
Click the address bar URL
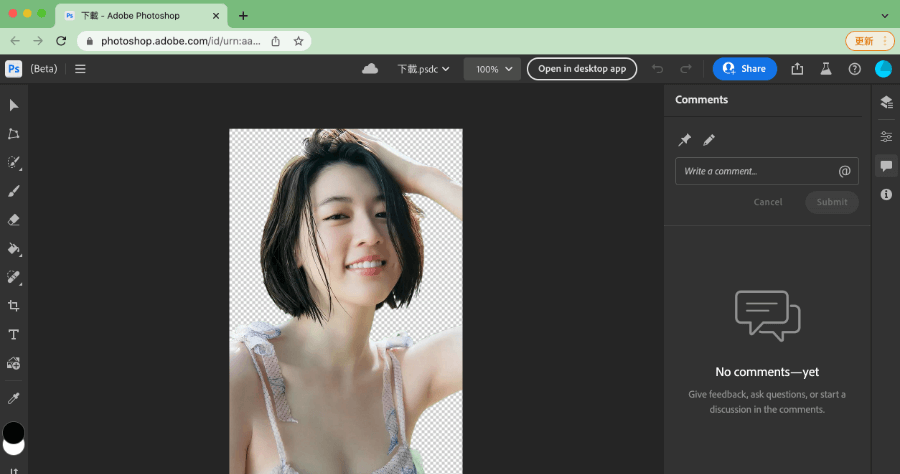(180, 41)
